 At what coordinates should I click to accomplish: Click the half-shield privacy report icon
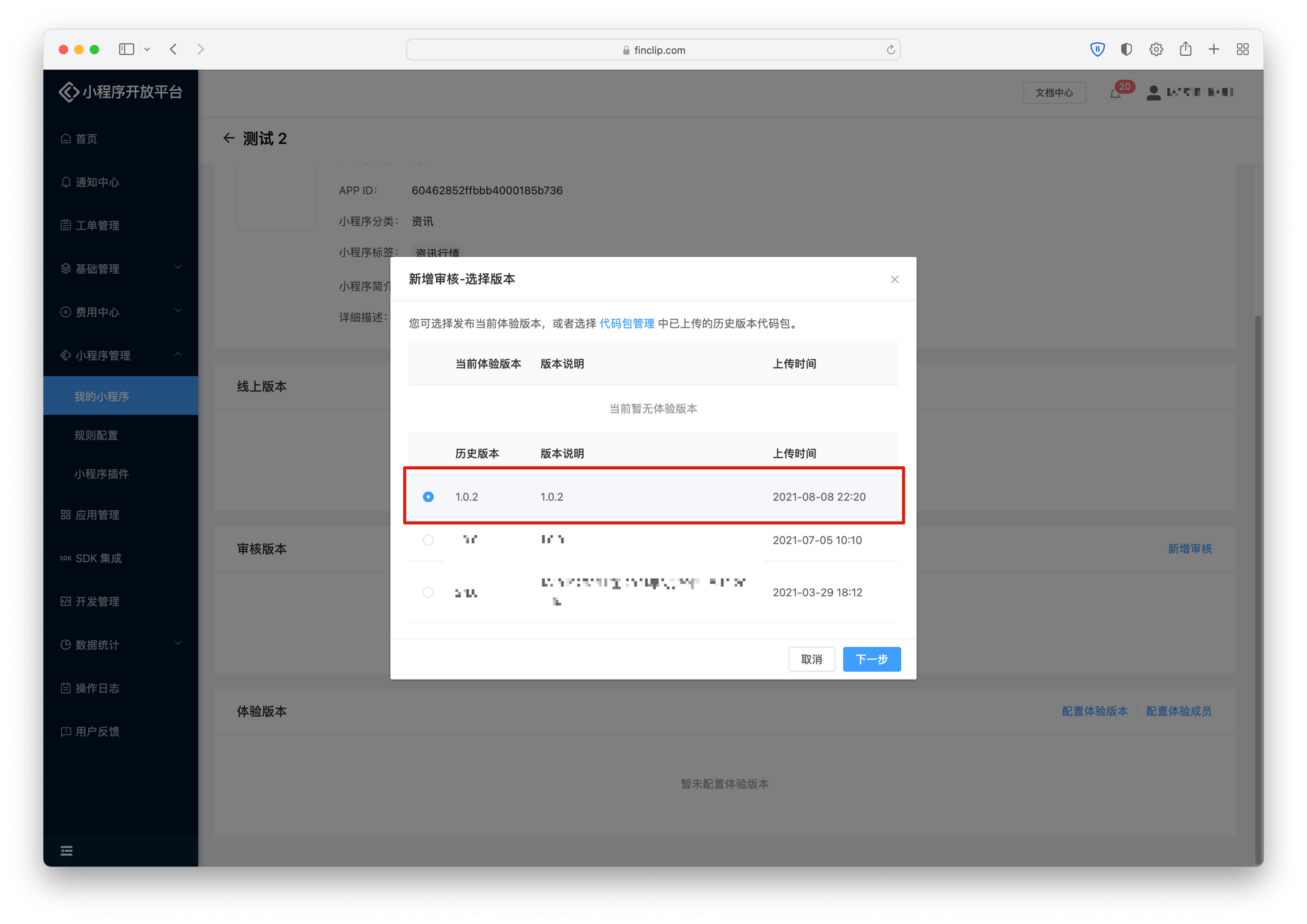1126,49
